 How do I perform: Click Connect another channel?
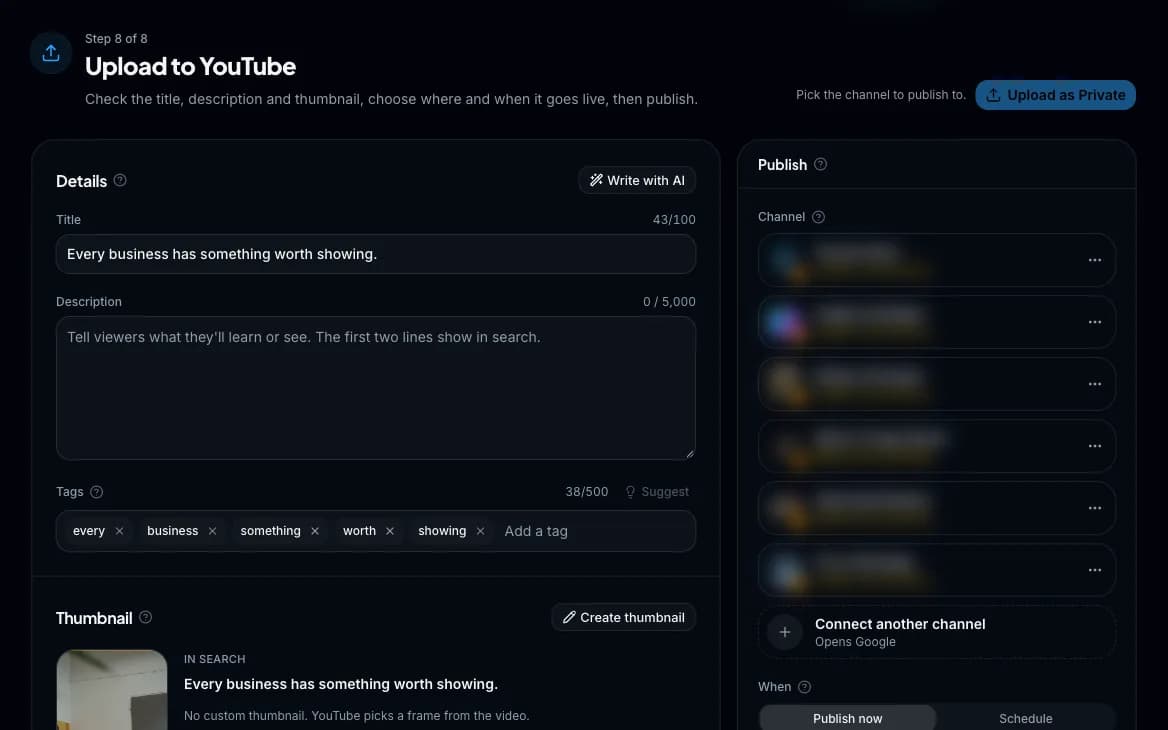[936, 632]
